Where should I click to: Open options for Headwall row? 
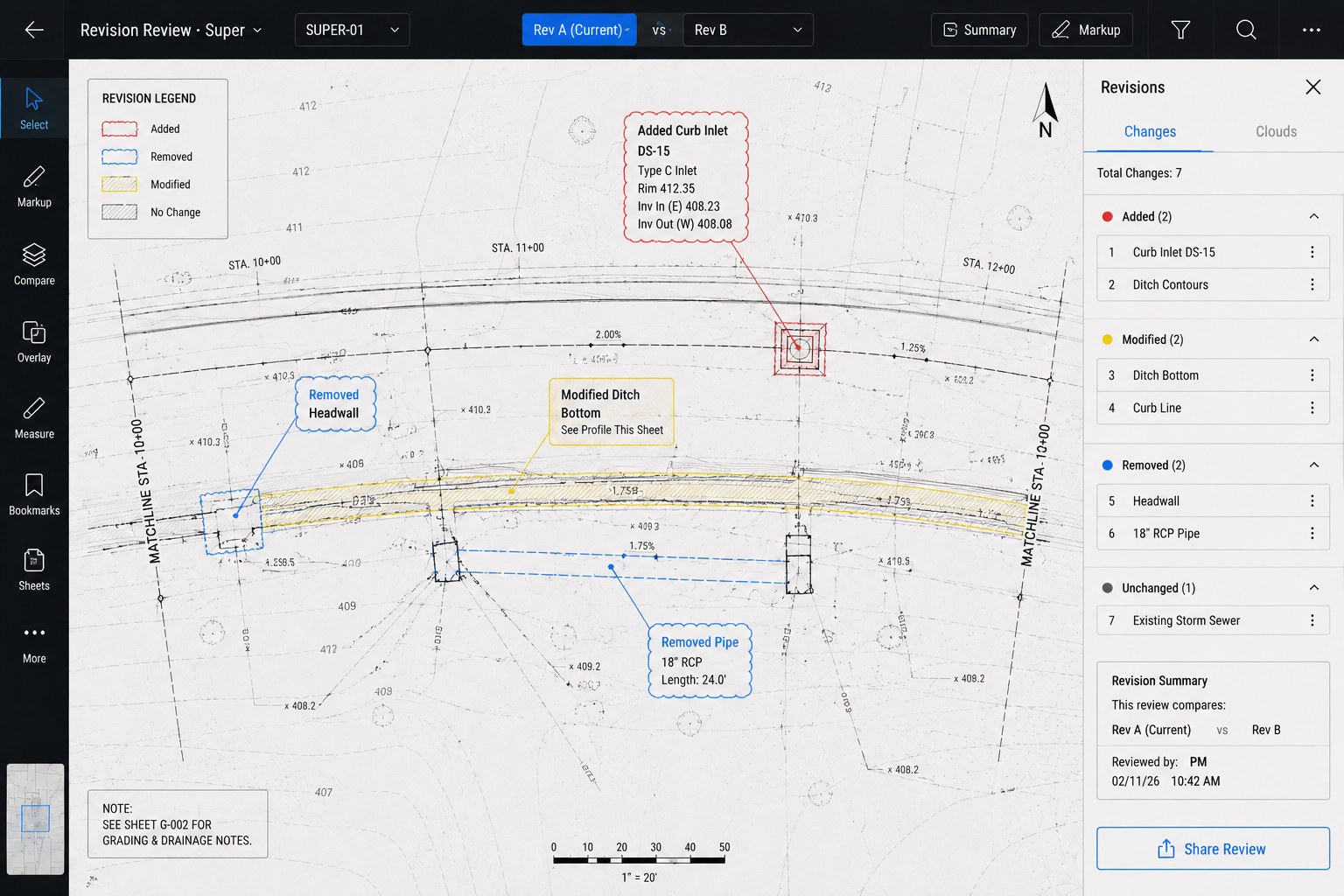(x=1312, y=500)
